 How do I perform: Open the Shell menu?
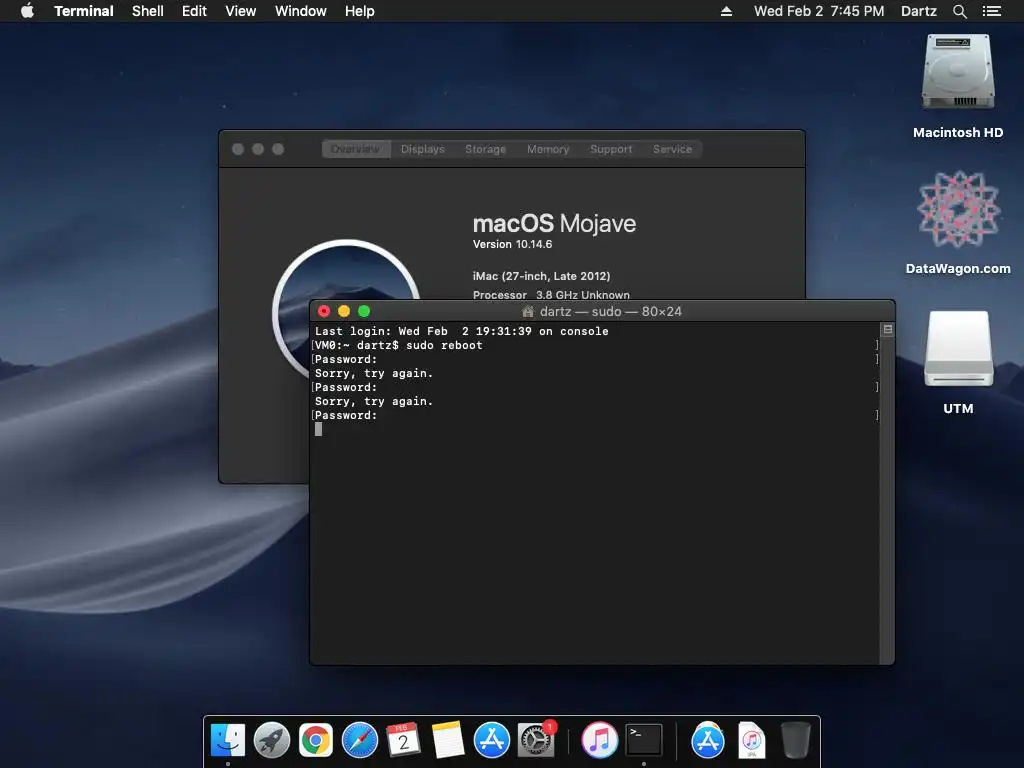coord(148,11)
